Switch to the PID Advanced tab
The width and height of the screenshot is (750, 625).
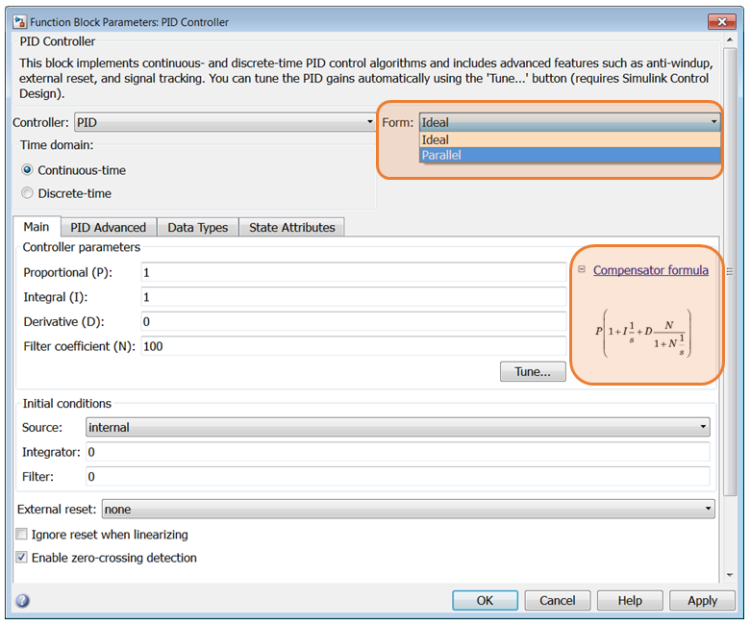108,228
